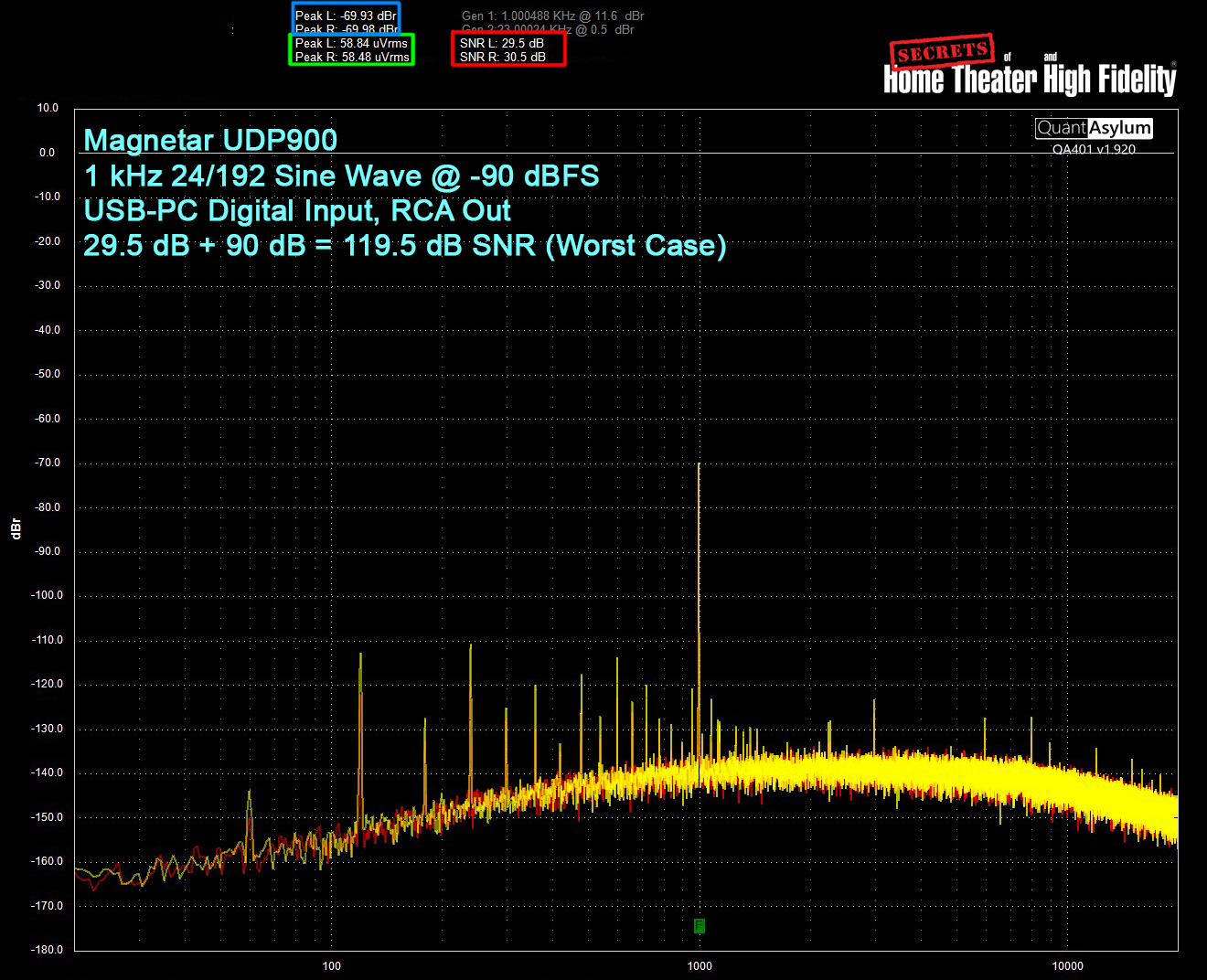
Task: Click the 10.0 y-axis value
Action: coord(48,108)
